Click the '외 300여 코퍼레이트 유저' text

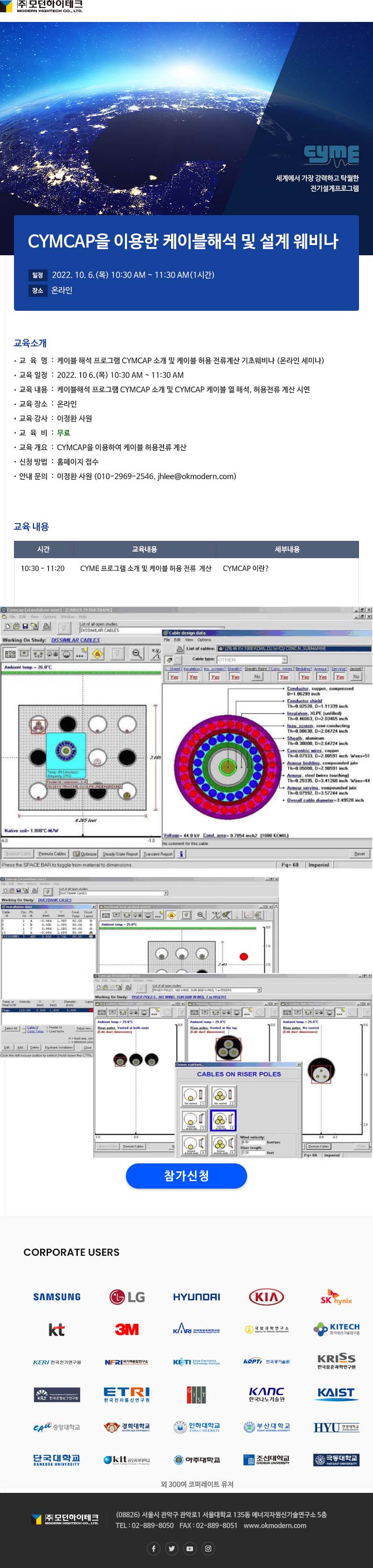[x=197, y=1484]
